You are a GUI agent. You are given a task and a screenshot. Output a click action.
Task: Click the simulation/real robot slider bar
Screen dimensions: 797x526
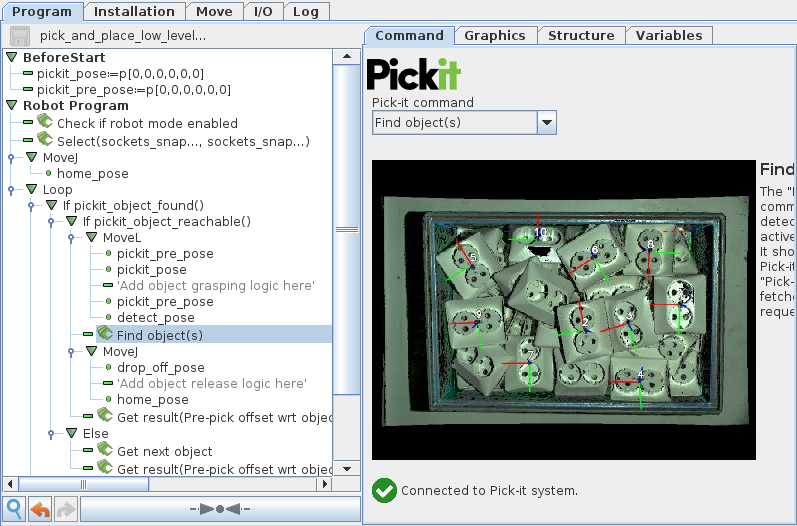pos(220,509)
